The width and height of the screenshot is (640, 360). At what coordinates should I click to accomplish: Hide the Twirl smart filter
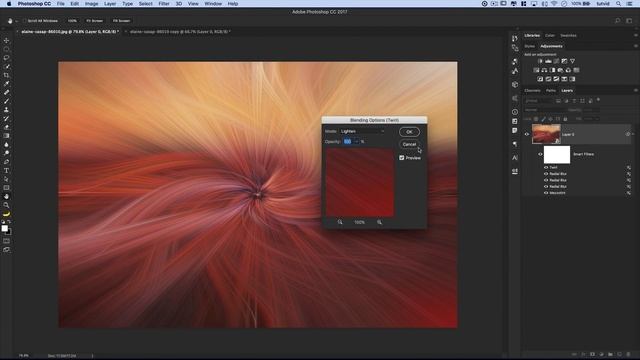pos(546,168)
